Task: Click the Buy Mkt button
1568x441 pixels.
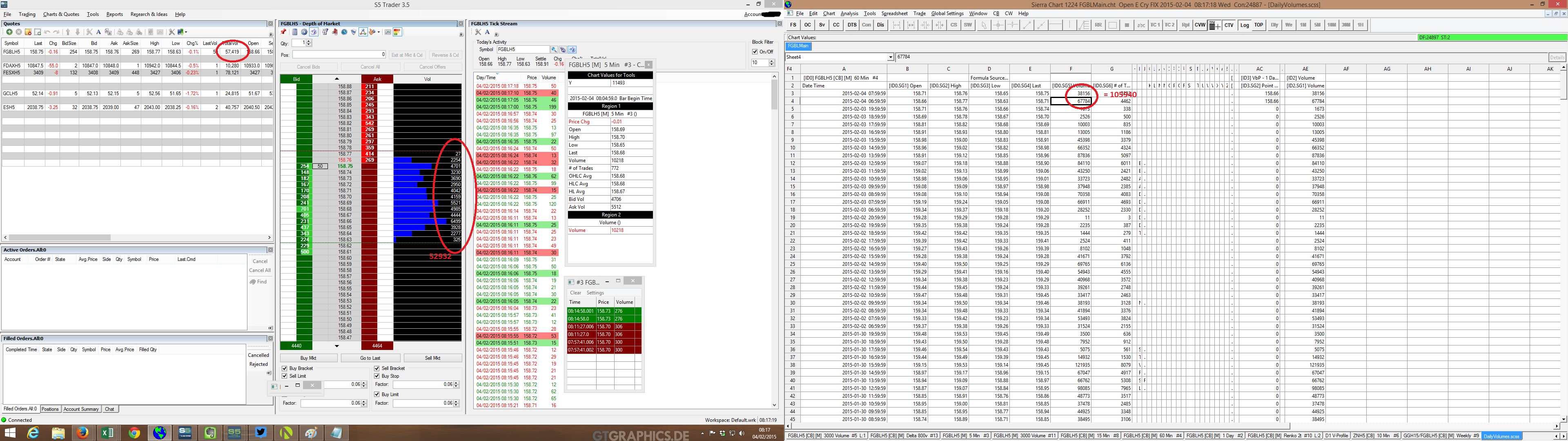Action: [309, 358]
